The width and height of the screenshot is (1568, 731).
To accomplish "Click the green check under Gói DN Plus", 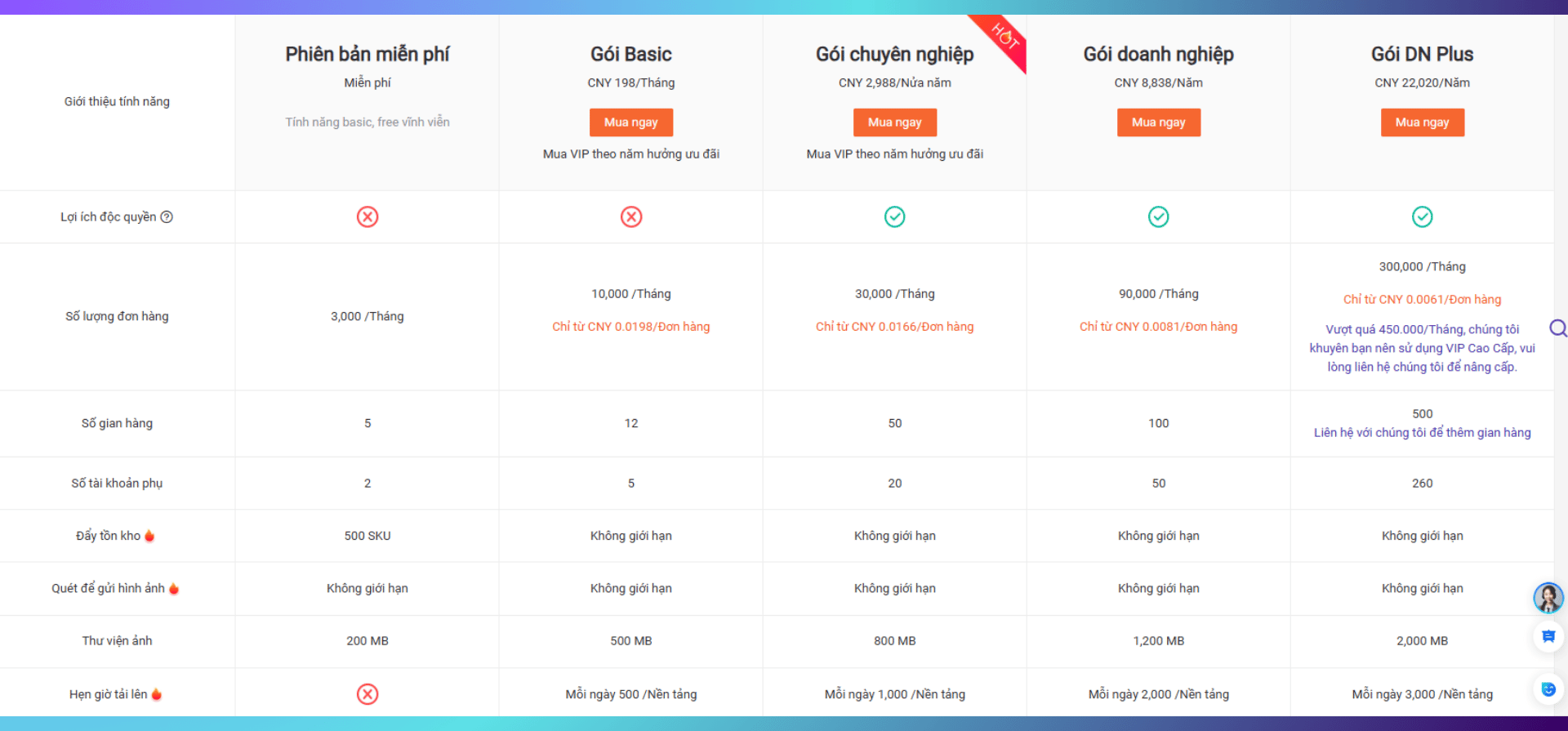I will click(x=1422, y=217).
